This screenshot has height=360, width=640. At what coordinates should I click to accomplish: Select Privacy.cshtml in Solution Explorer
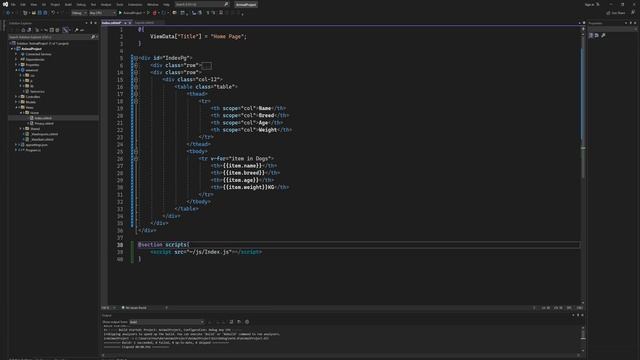tap(44, 123)
